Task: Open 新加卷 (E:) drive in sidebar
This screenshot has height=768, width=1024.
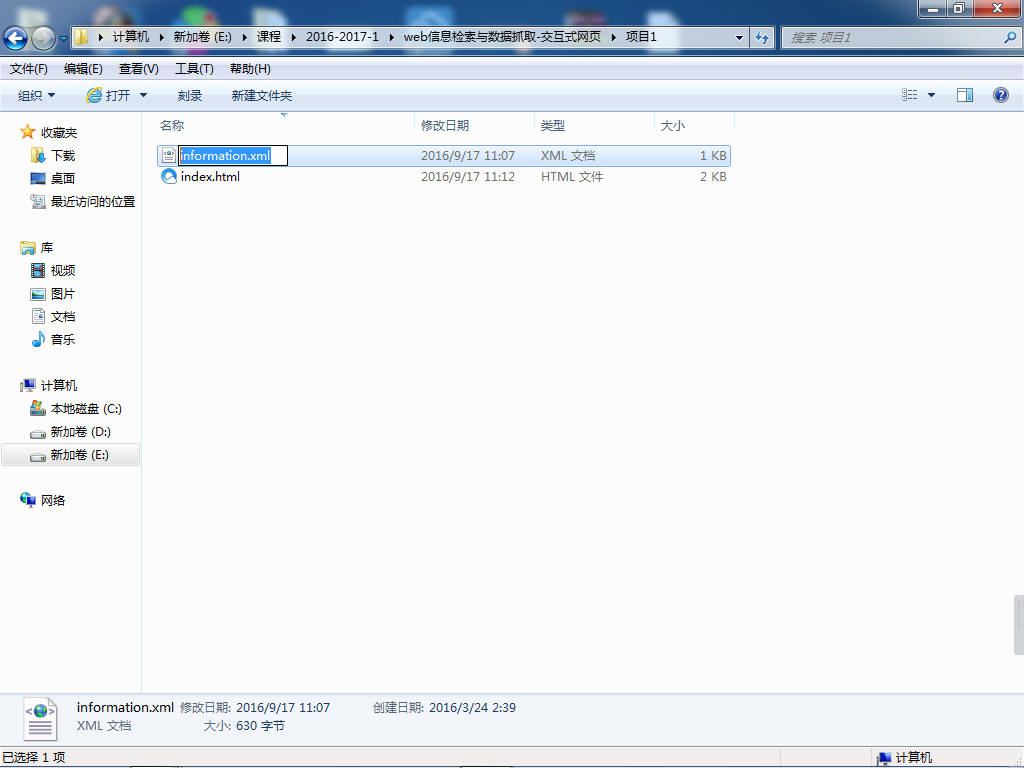Action: (x=71, y=455)
